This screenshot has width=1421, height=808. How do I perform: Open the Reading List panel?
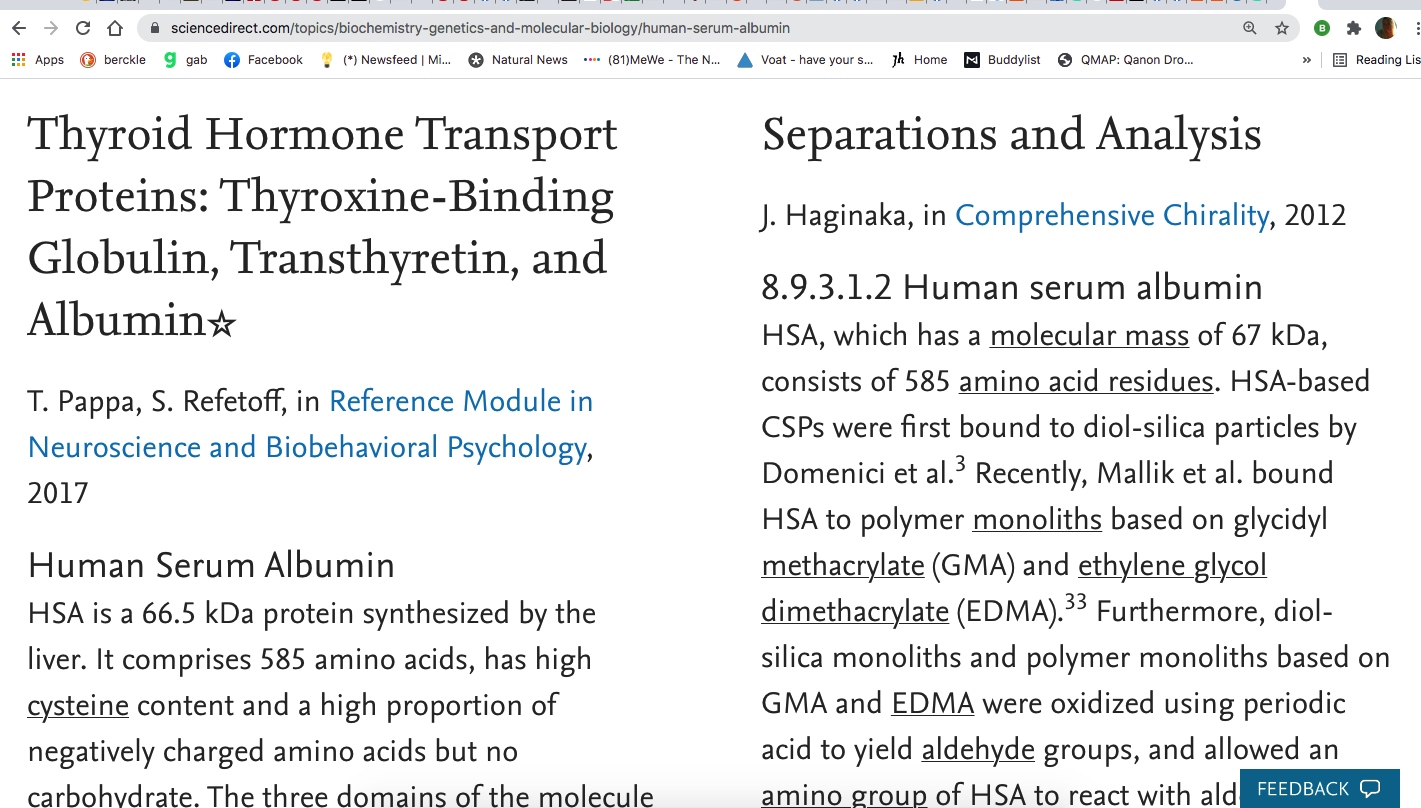[1376, 60]
